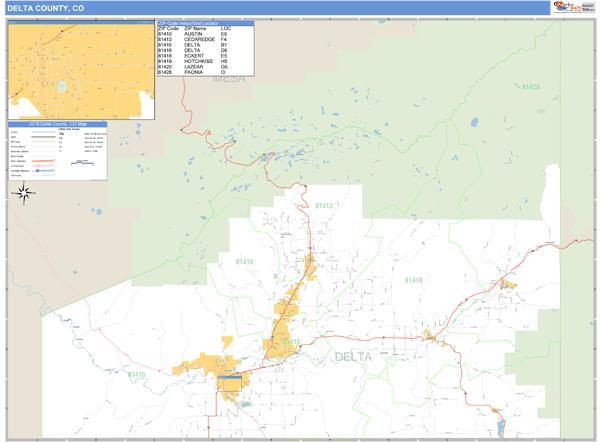Click the Interstate Highway shield sample in legend
The image size is (600, 442).
[x=38, y=171]
